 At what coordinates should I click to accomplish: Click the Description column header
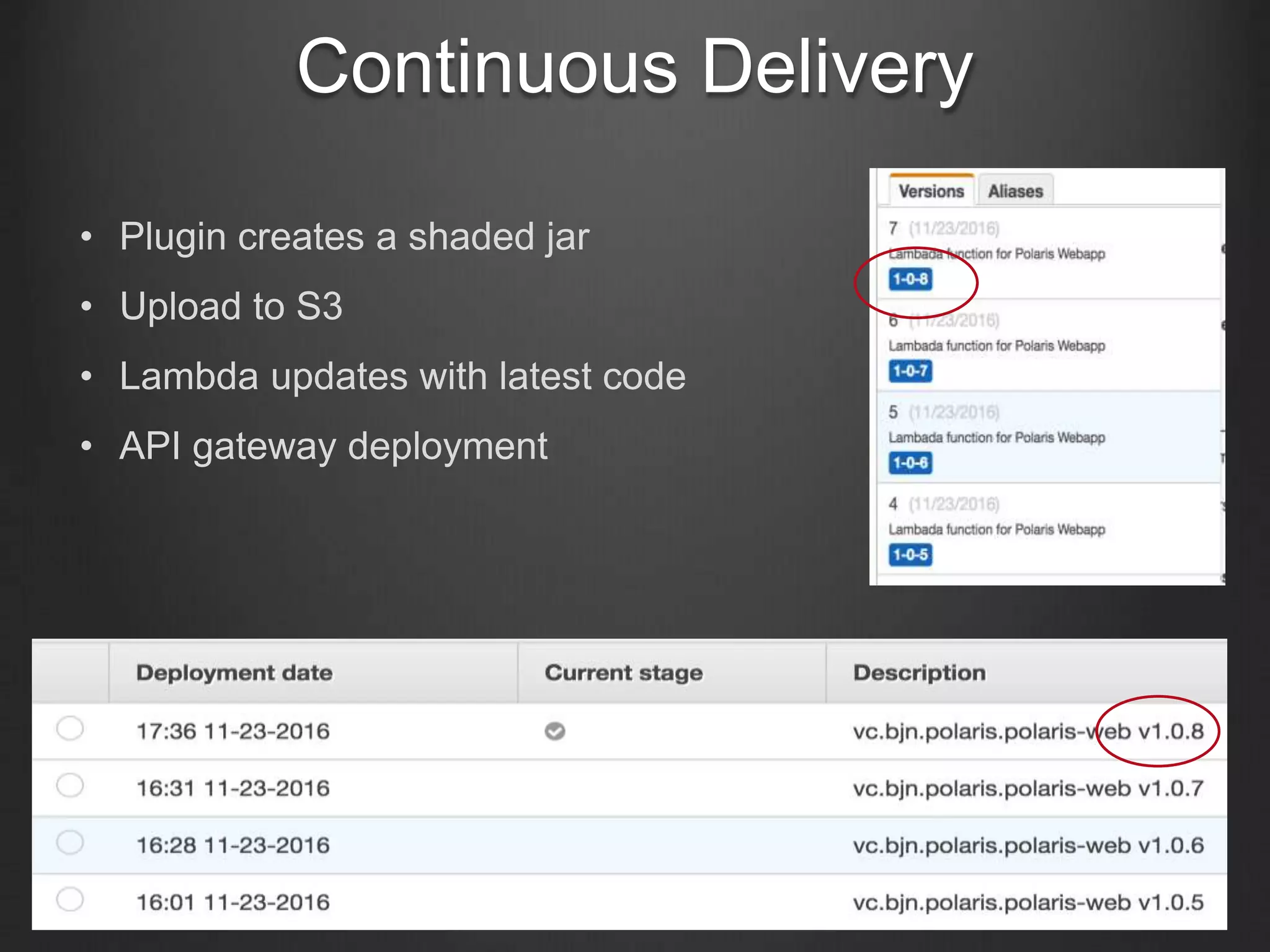(1026, 673)
